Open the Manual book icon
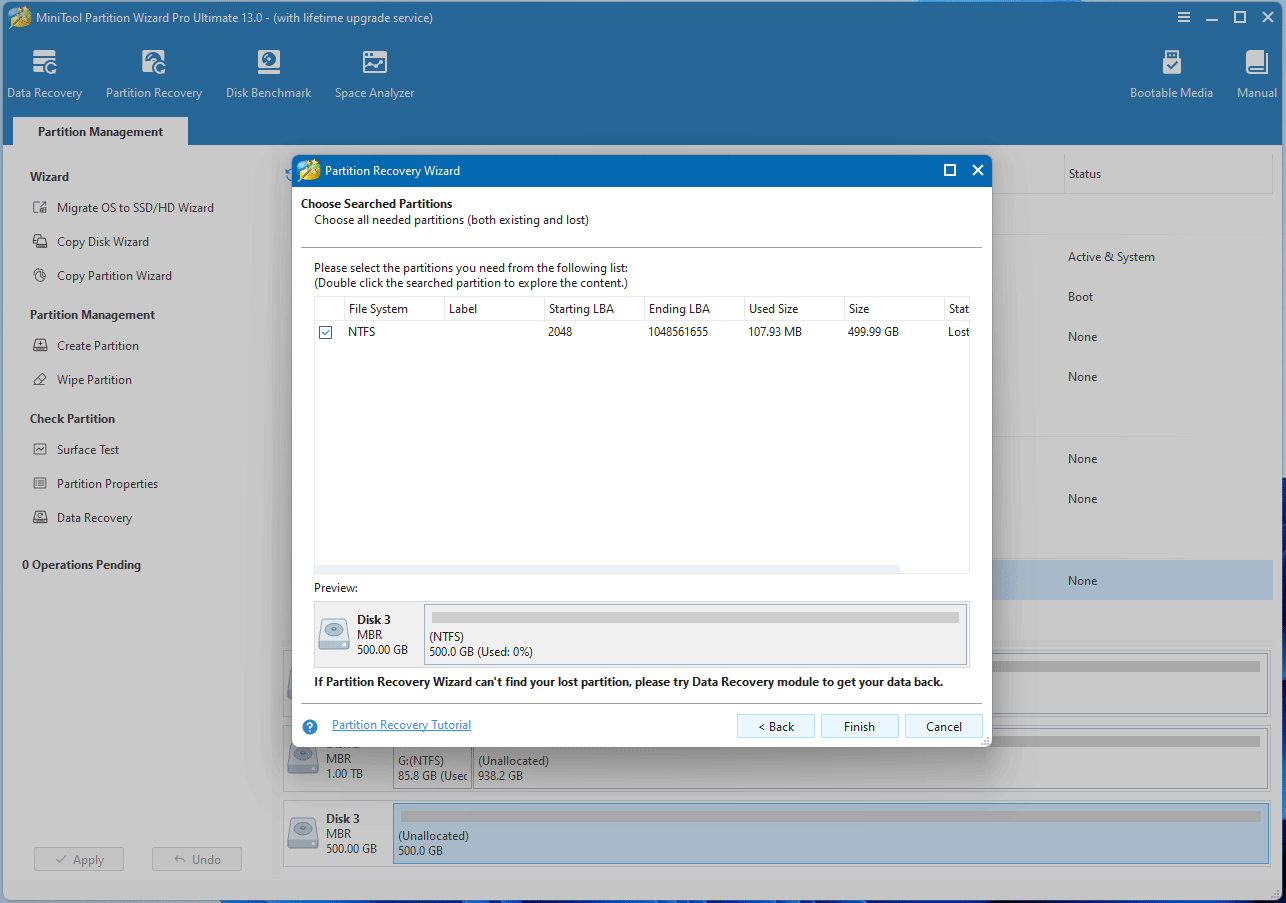 [x=1256, y=64]
